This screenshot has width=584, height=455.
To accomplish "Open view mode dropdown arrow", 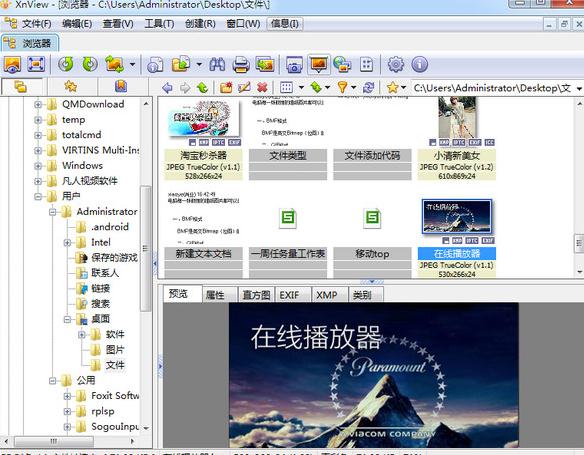I will pyautogui.click(x=301, y=88).
